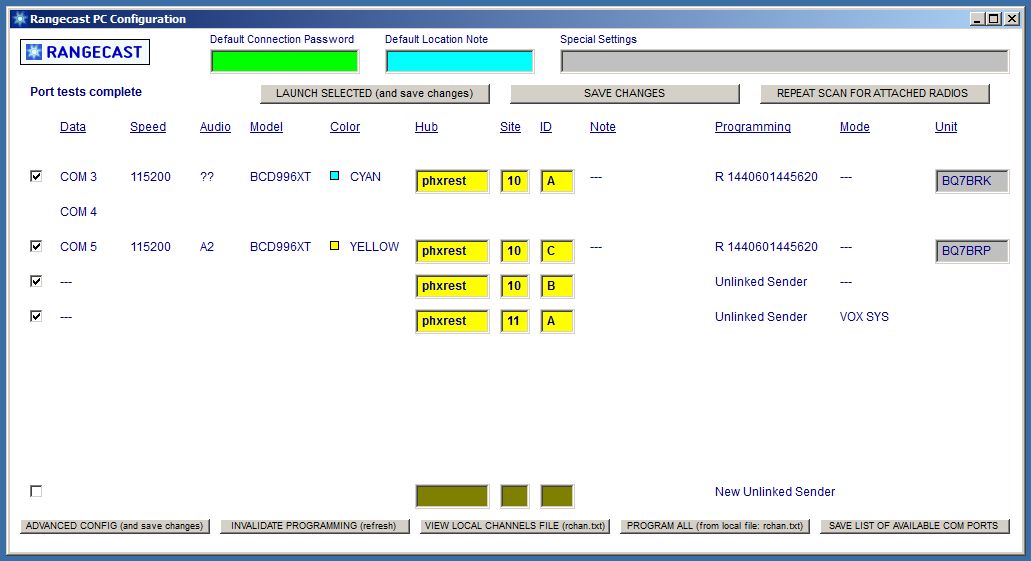The image size is (1031, 561).
Task: Click the SAVE CHANGES button
Action: point(624,93)
